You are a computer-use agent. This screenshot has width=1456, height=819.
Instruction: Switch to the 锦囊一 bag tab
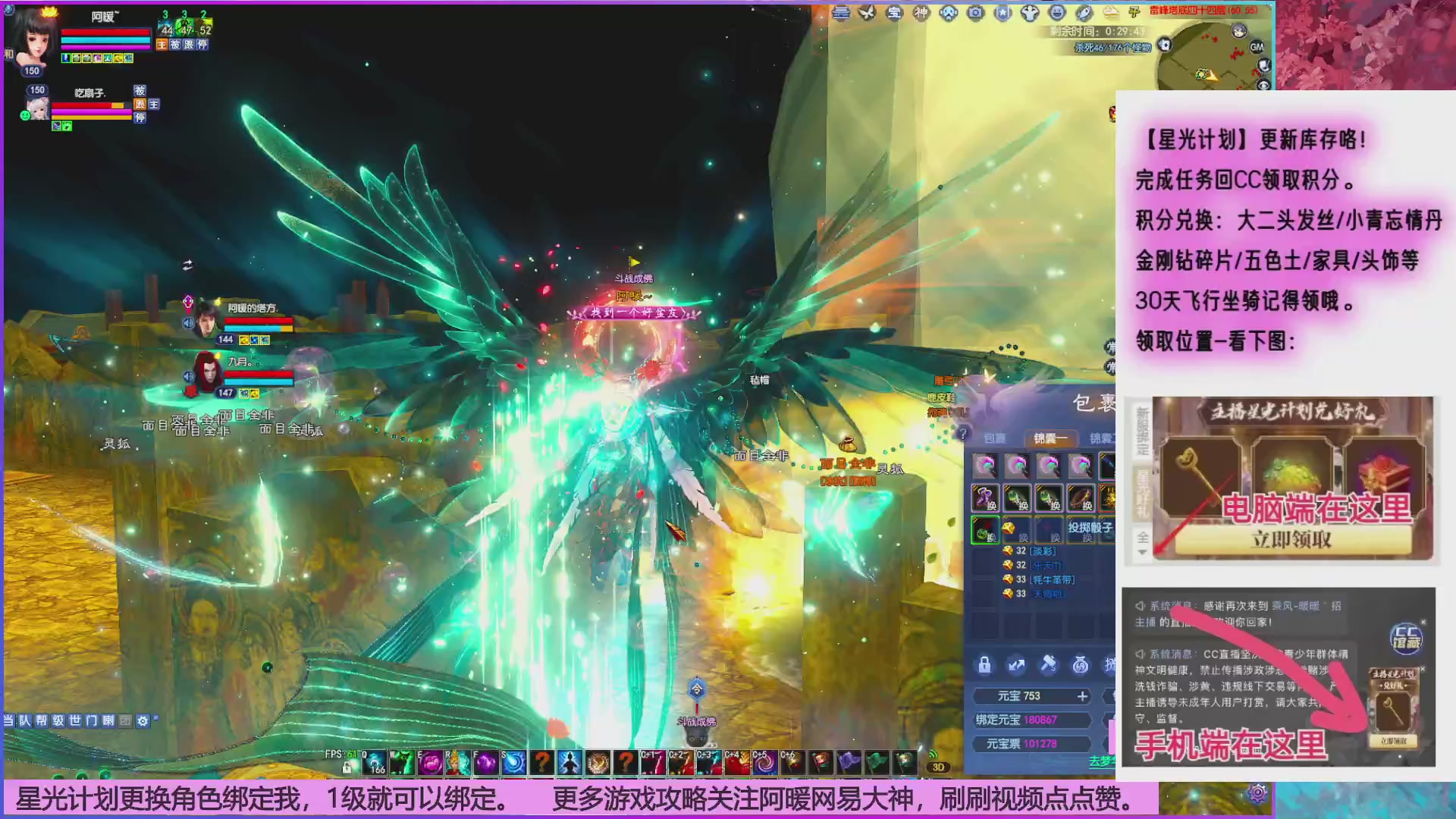click(x=1050, y=438)
